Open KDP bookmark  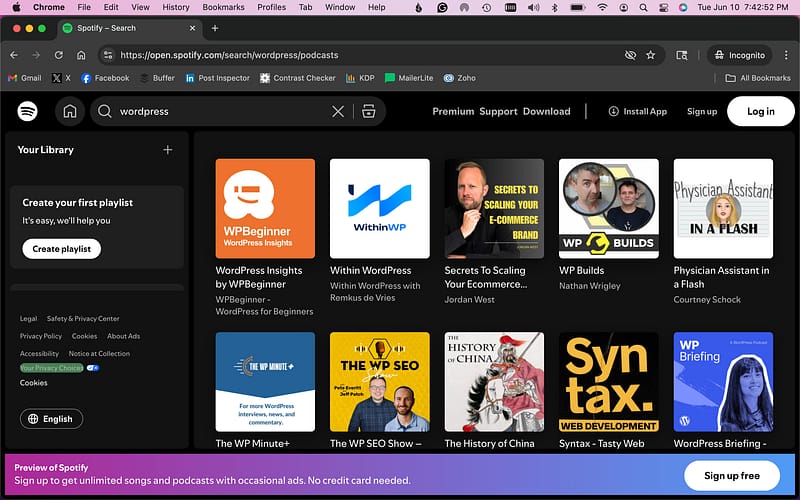[360, 78]
